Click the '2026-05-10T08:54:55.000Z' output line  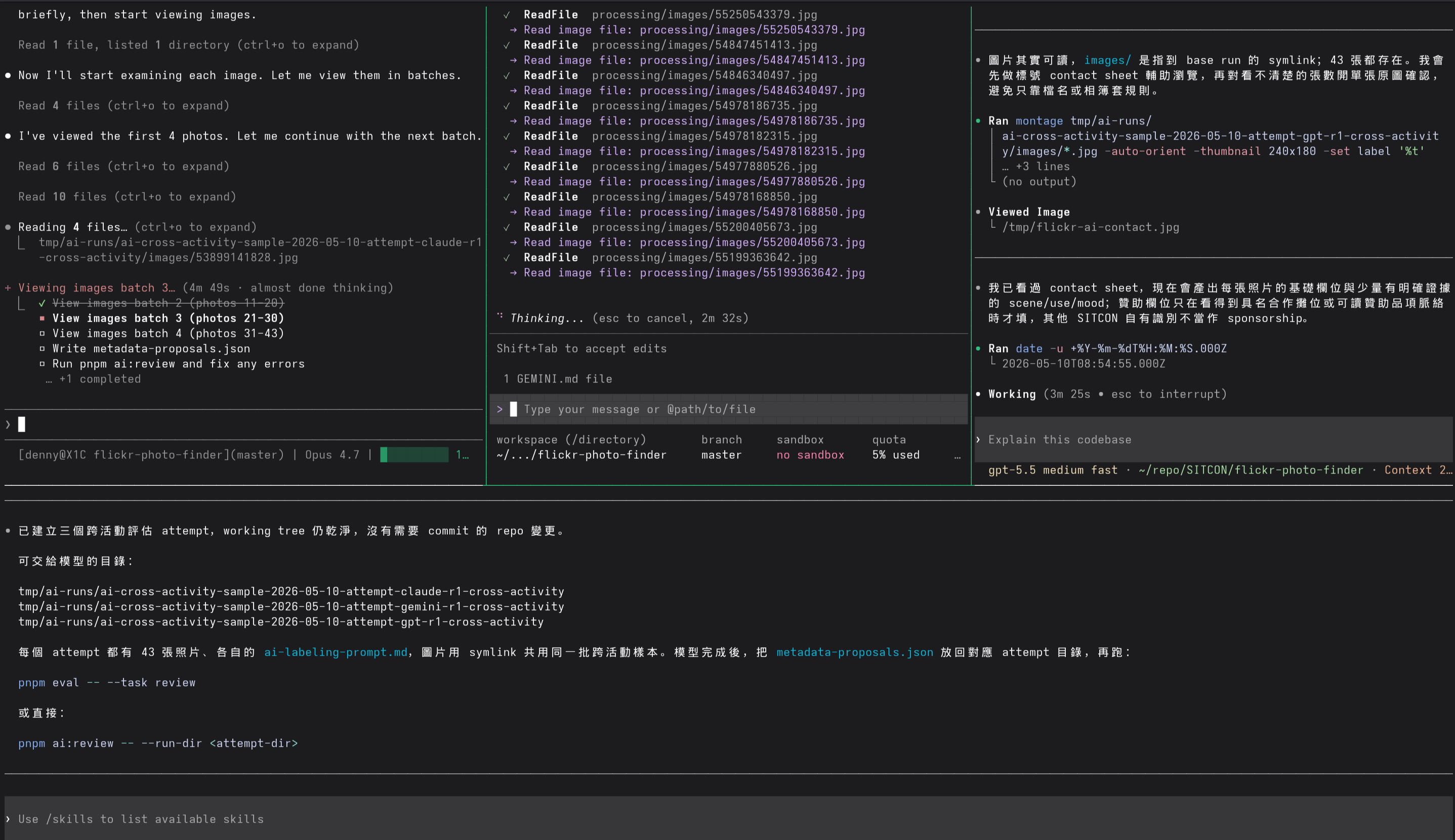coord(1084,364)
